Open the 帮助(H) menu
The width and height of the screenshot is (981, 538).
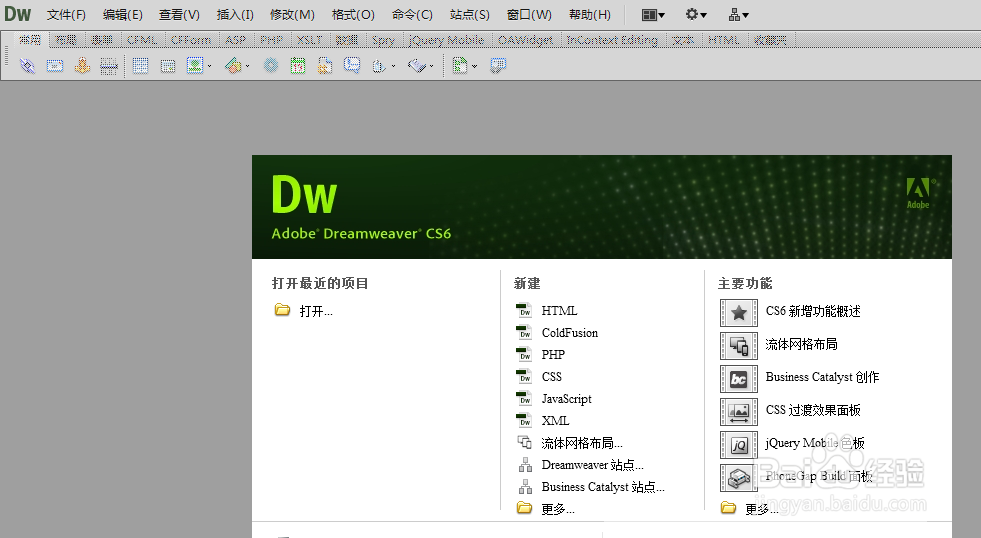(x=590, y=14)
